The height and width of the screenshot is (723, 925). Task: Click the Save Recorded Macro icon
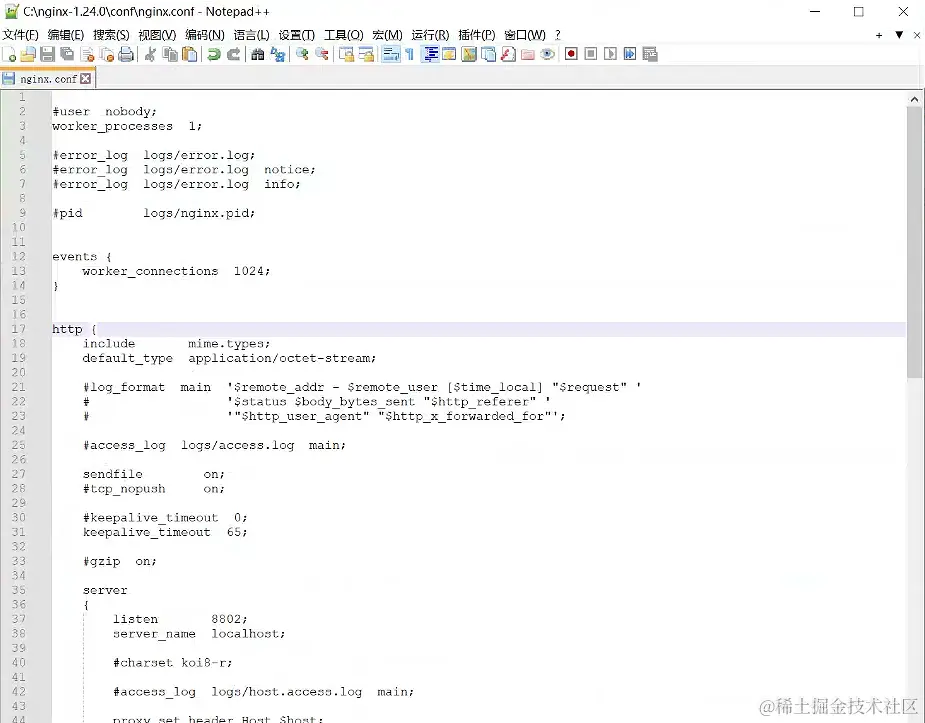(x=650, y=54)
